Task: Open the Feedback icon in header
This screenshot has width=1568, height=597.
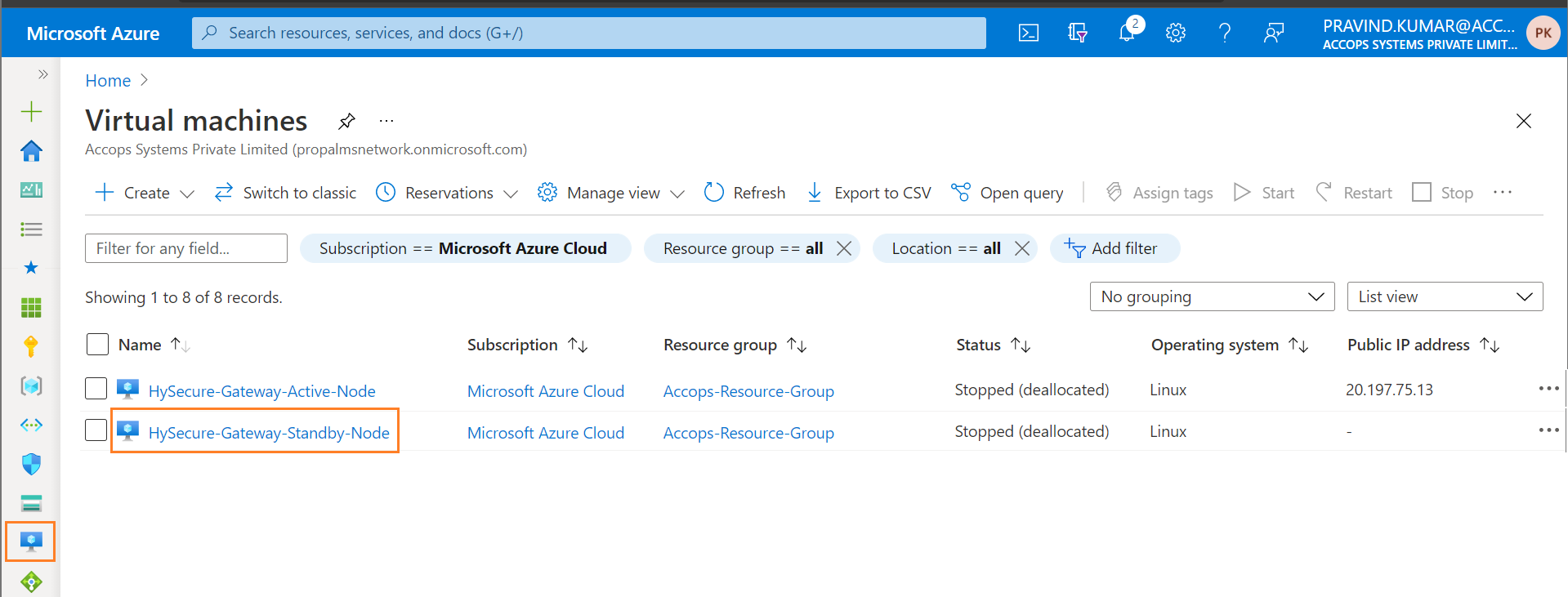Action: click(1274, 33)
